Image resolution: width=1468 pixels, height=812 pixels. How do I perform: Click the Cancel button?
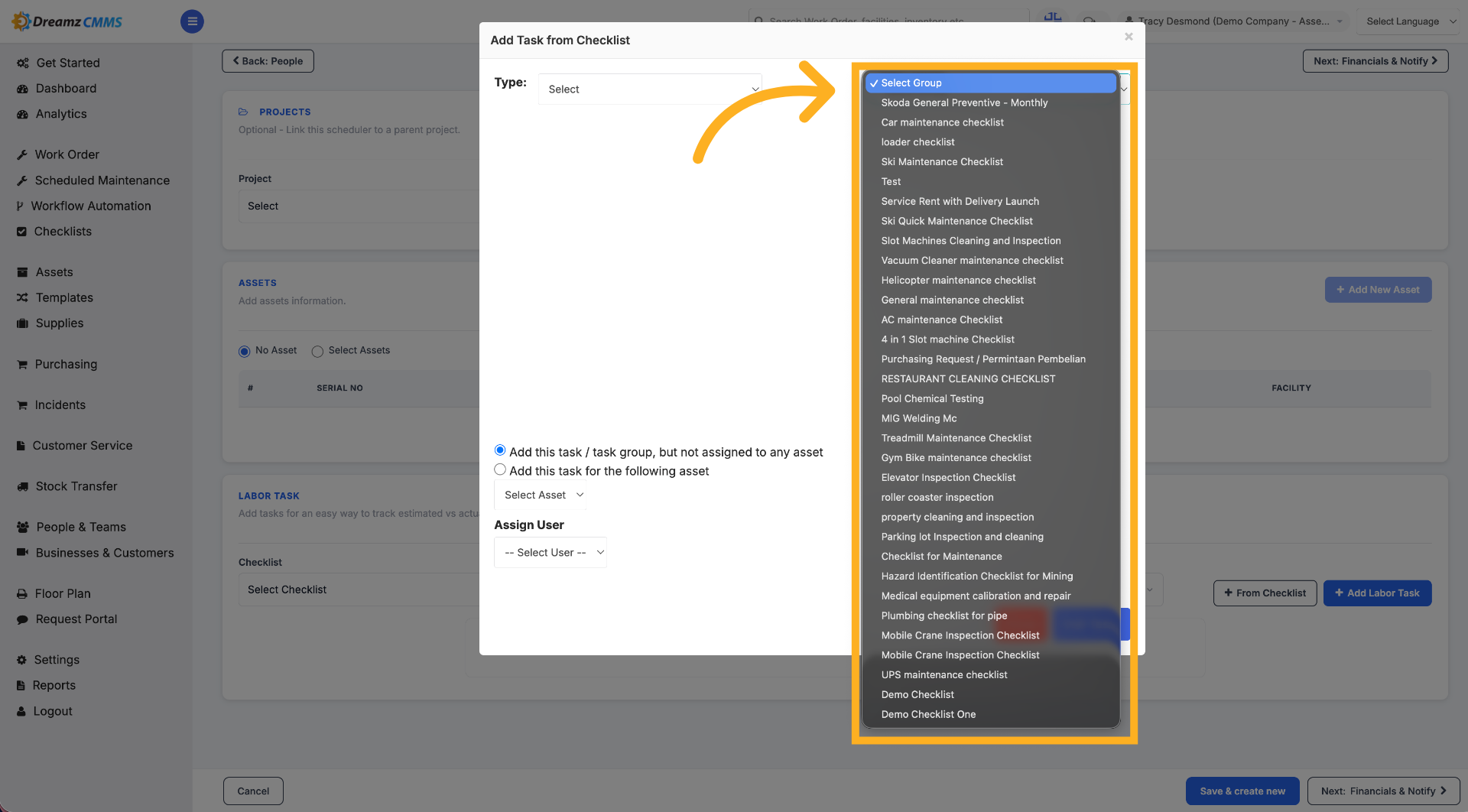tap(253, 791)
